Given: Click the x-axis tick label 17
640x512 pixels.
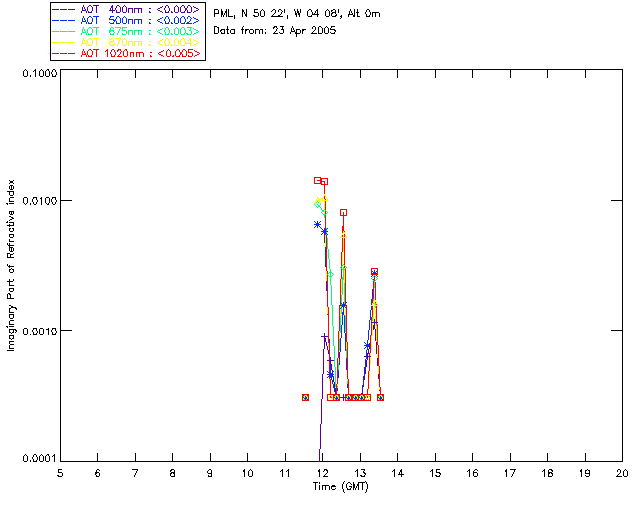Looking at the screenshot, I should click(x=510, y=473).
